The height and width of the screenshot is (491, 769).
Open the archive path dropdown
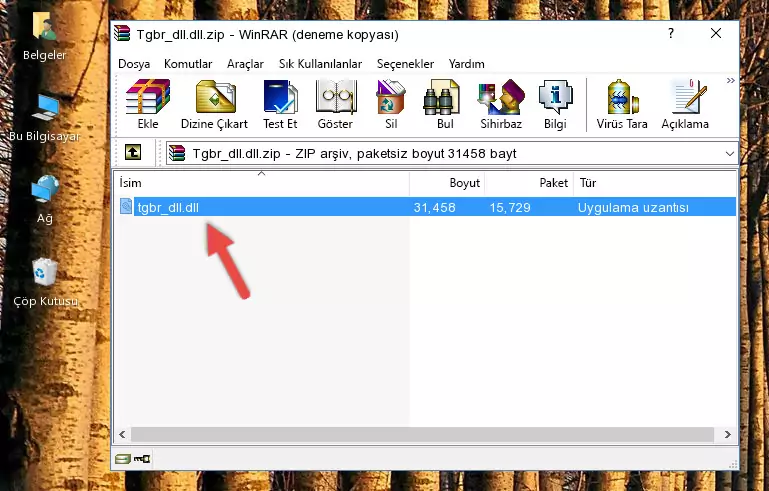pos(729,154)
